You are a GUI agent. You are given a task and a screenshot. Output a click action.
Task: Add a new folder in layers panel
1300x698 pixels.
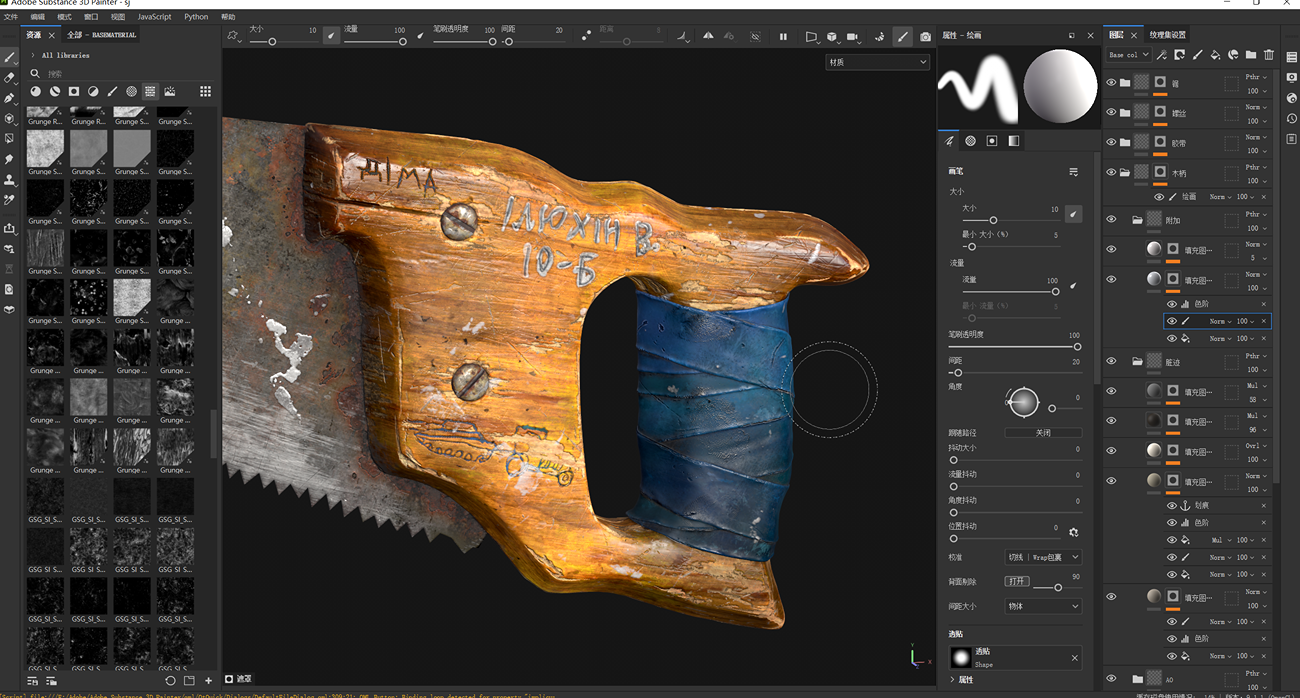coord(1251,55)
